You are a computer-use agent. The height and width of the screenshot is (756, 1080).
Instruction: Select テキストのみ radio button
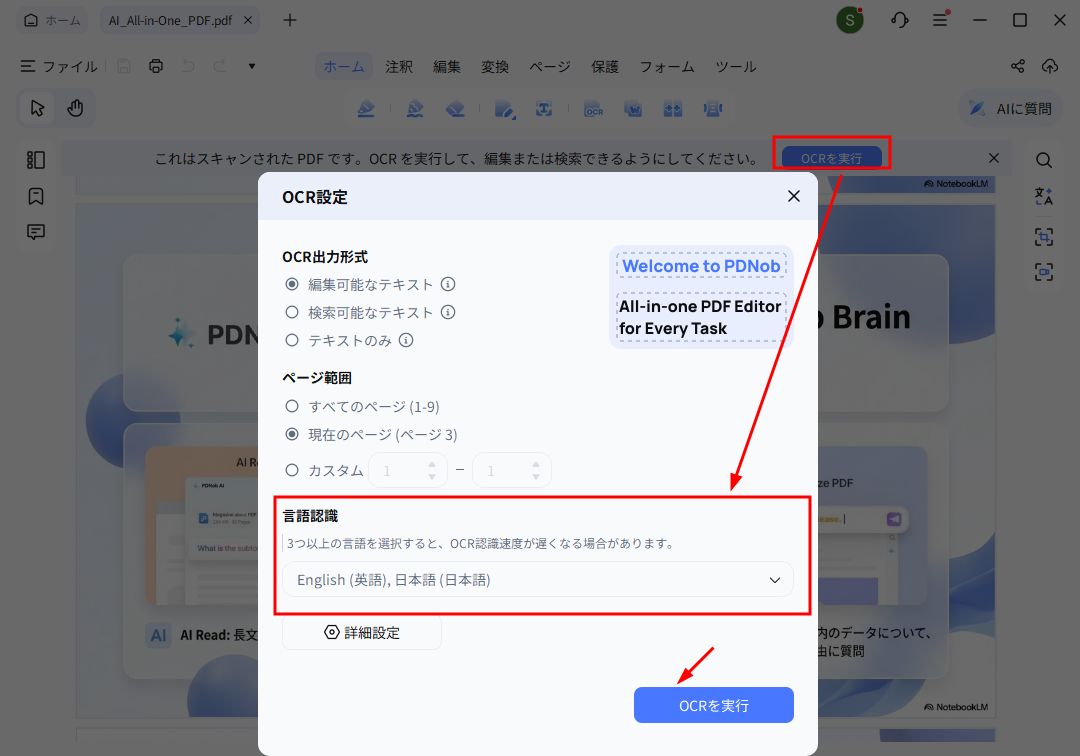[x=292, y=340]
